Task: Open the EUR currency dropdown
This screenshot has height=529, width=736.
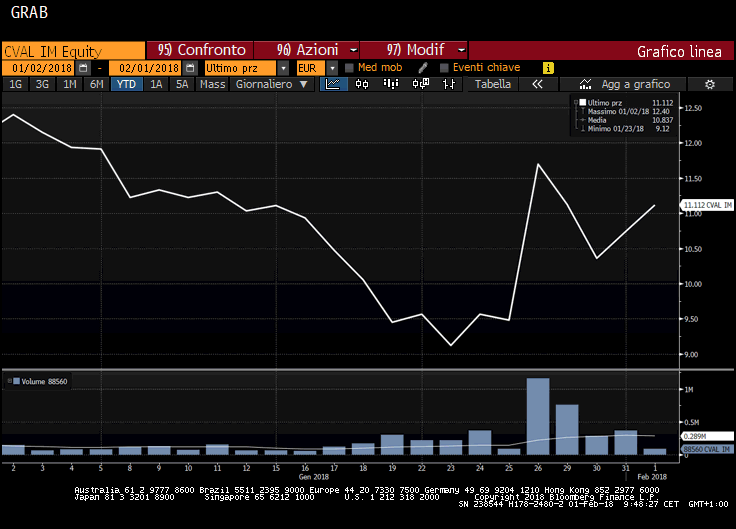Action: 317,67
